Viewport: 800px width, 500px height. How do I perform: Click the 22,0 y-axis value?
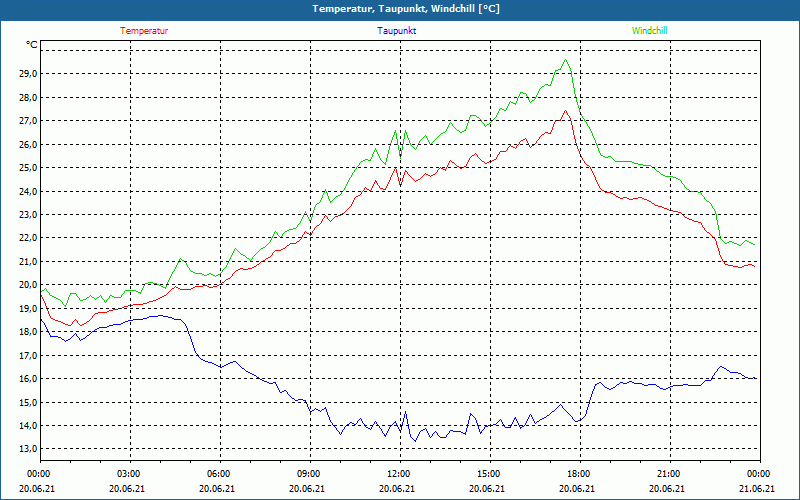[x=29, y=238]
